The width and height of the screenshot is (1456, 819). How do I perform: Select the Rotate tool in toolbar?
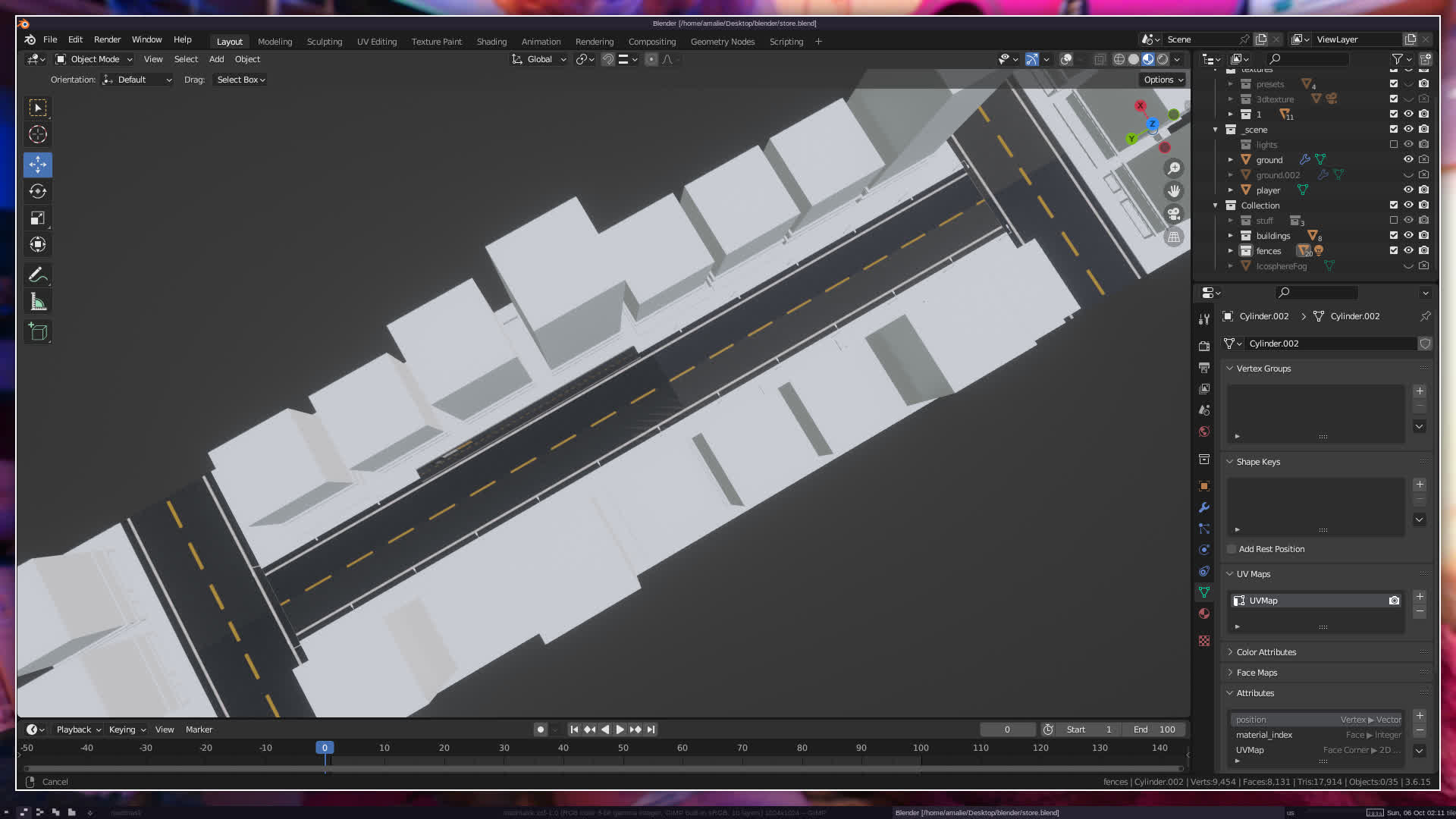[x=37, y=192]
